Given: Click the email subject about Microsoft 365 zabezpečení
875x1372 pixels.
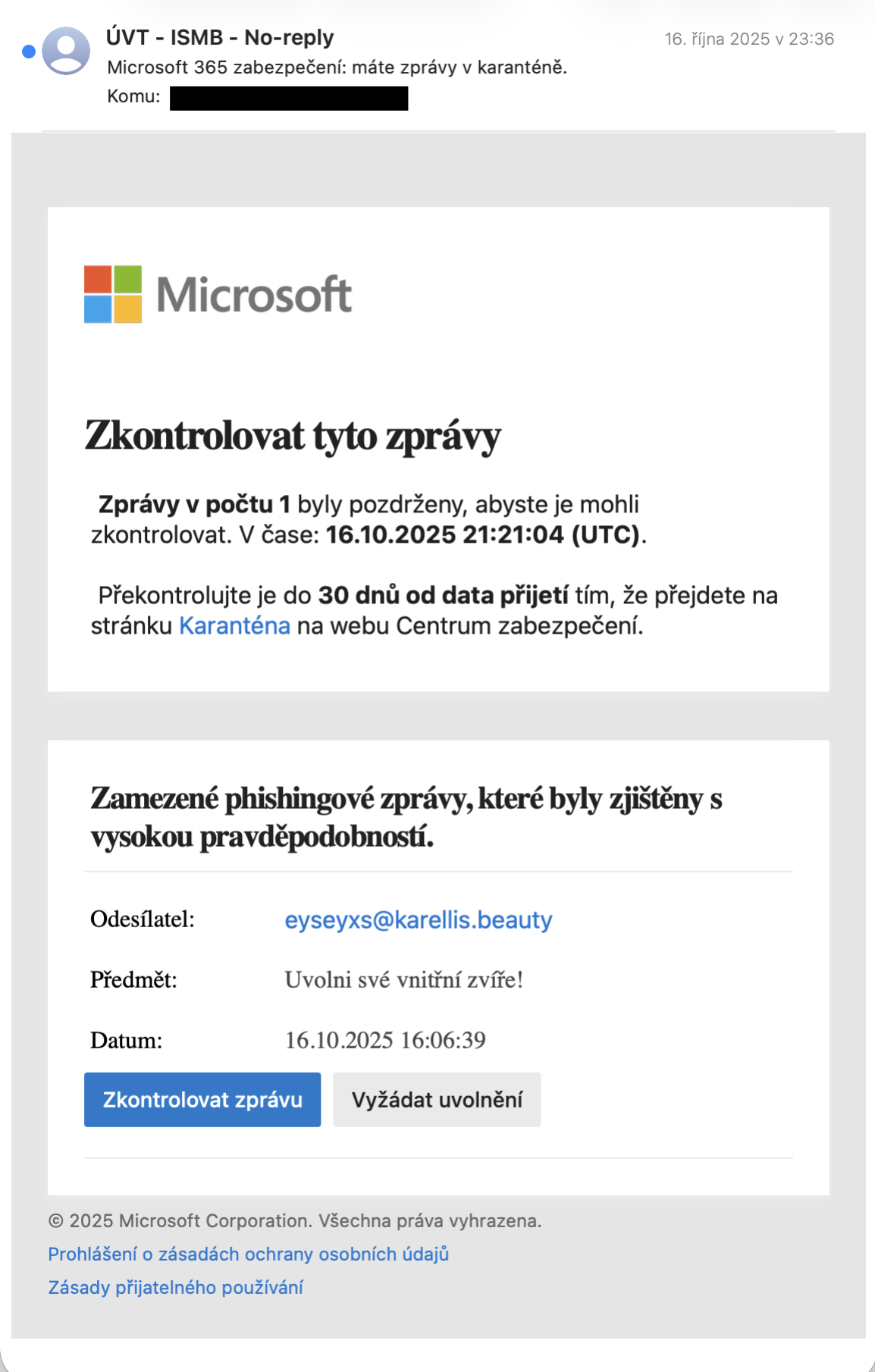Looking at the screenshot, I should (337, 67).
